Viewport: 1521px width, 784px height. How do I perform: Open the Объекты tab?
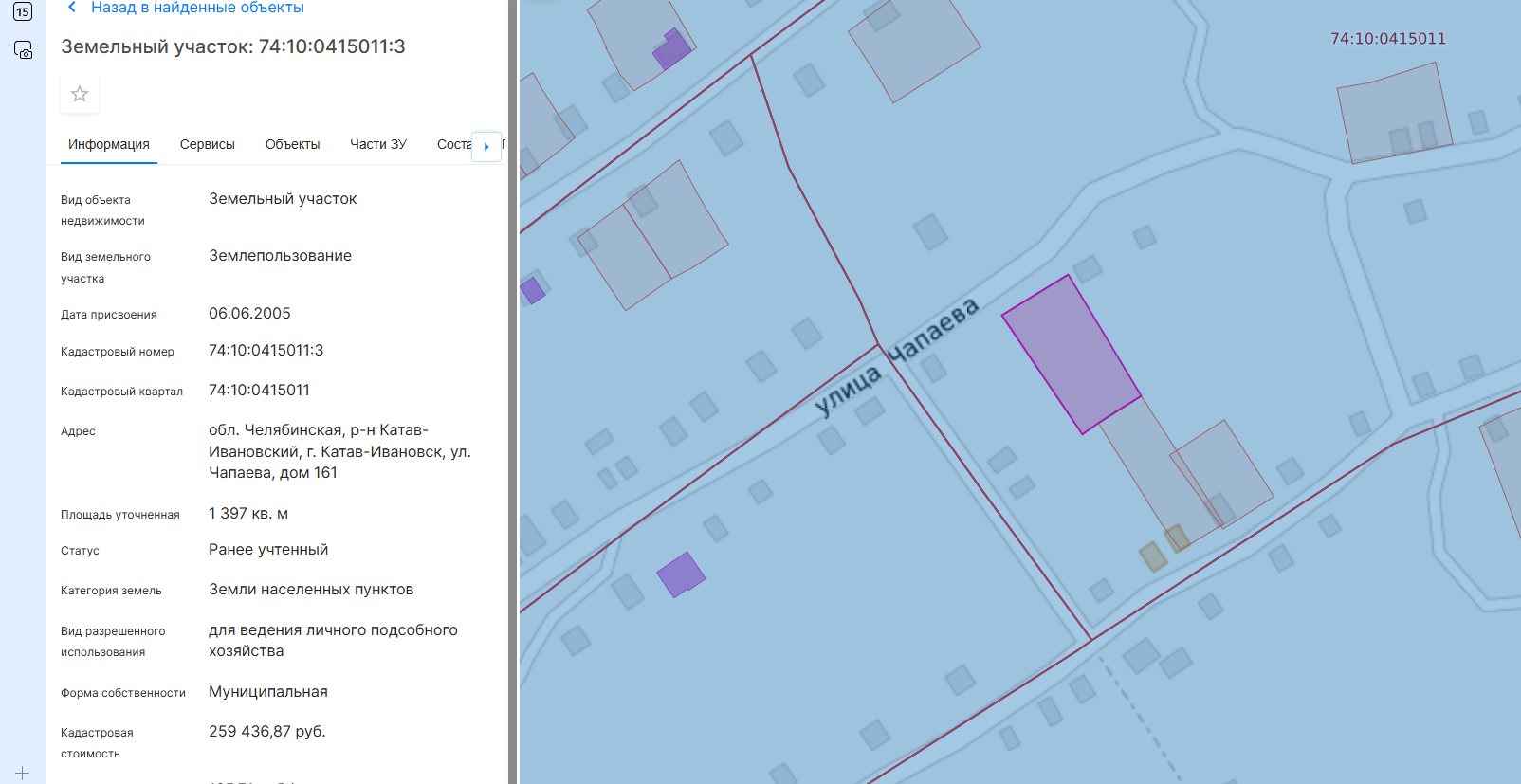click(x=292, y=144)
